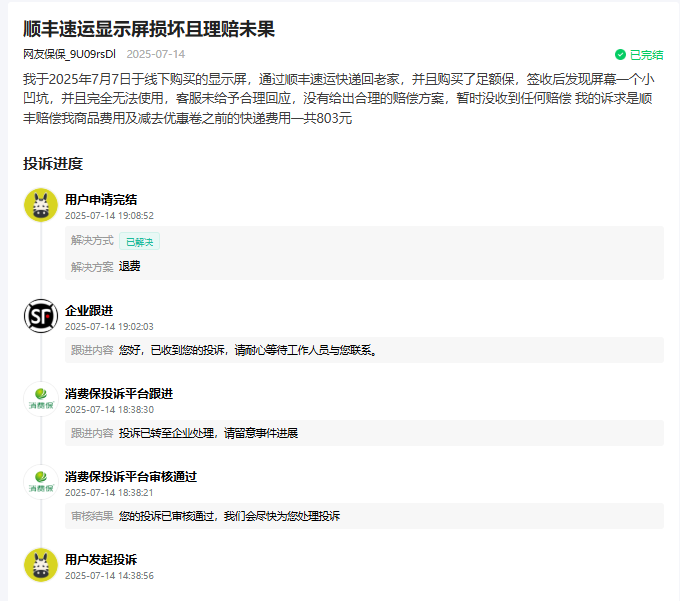Click the 消费保投诉平台跟进 step title
The image size is (680, 601).
click(x=119, y=394)
